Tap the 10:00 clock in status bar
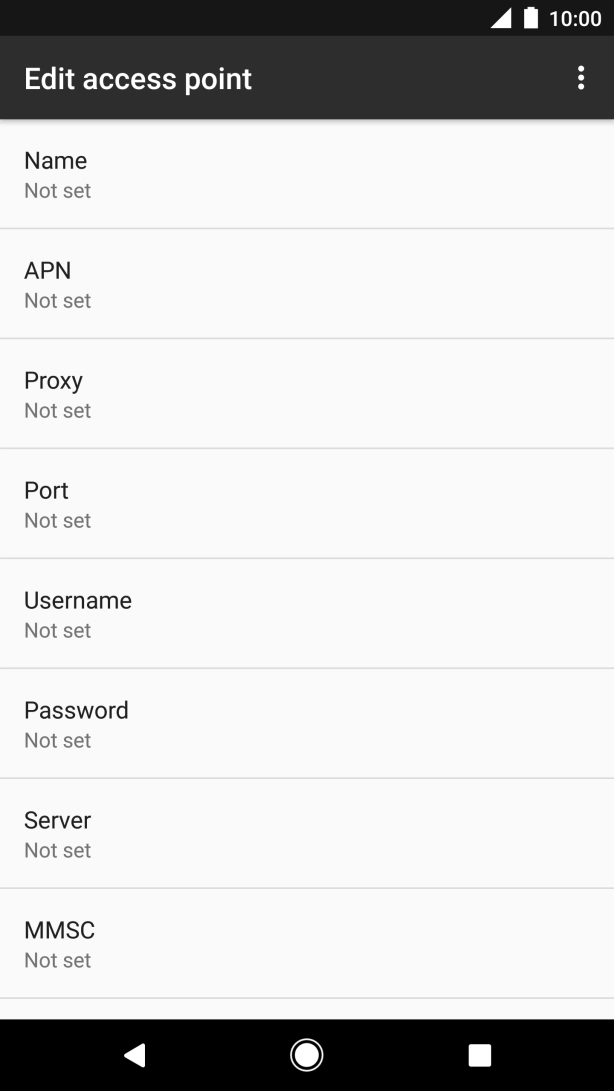The height and width of the screenshot is (1091, 614). click(x=575, y=18)
